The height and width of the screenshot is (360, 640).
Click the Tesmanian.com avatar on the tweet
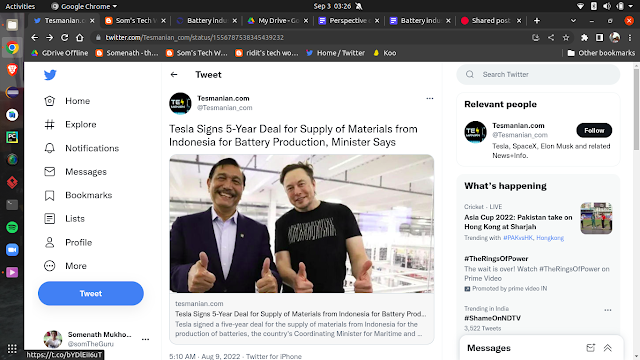[180, 103]
